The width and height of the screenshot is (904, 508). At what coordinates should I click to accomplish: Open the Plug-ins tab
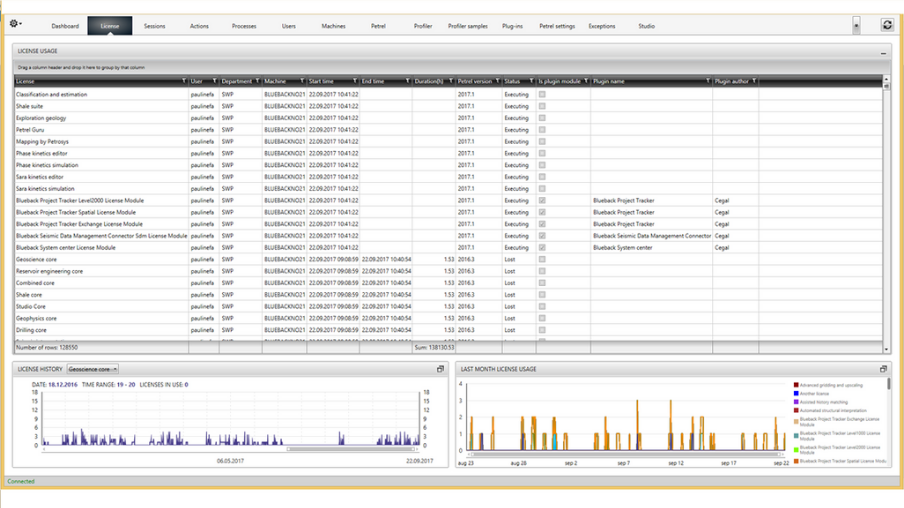513,26
